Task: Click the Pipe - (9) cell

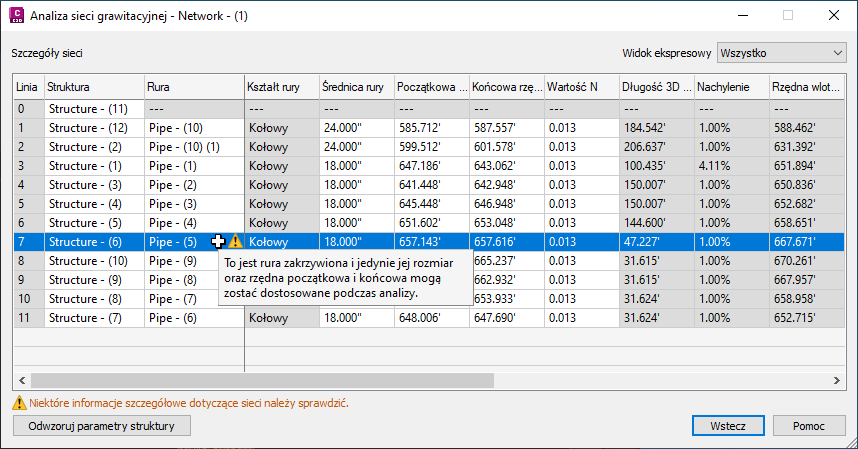Action: [x=181, y=261]
